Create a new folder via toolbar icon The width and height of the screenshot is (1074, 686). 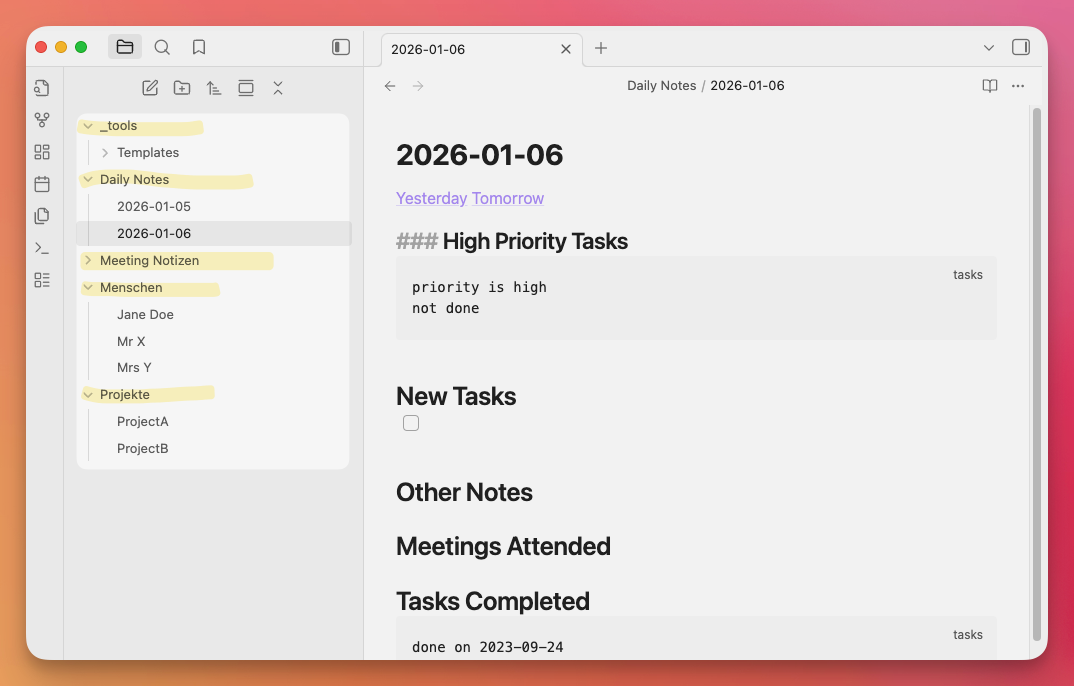[182, 88]
